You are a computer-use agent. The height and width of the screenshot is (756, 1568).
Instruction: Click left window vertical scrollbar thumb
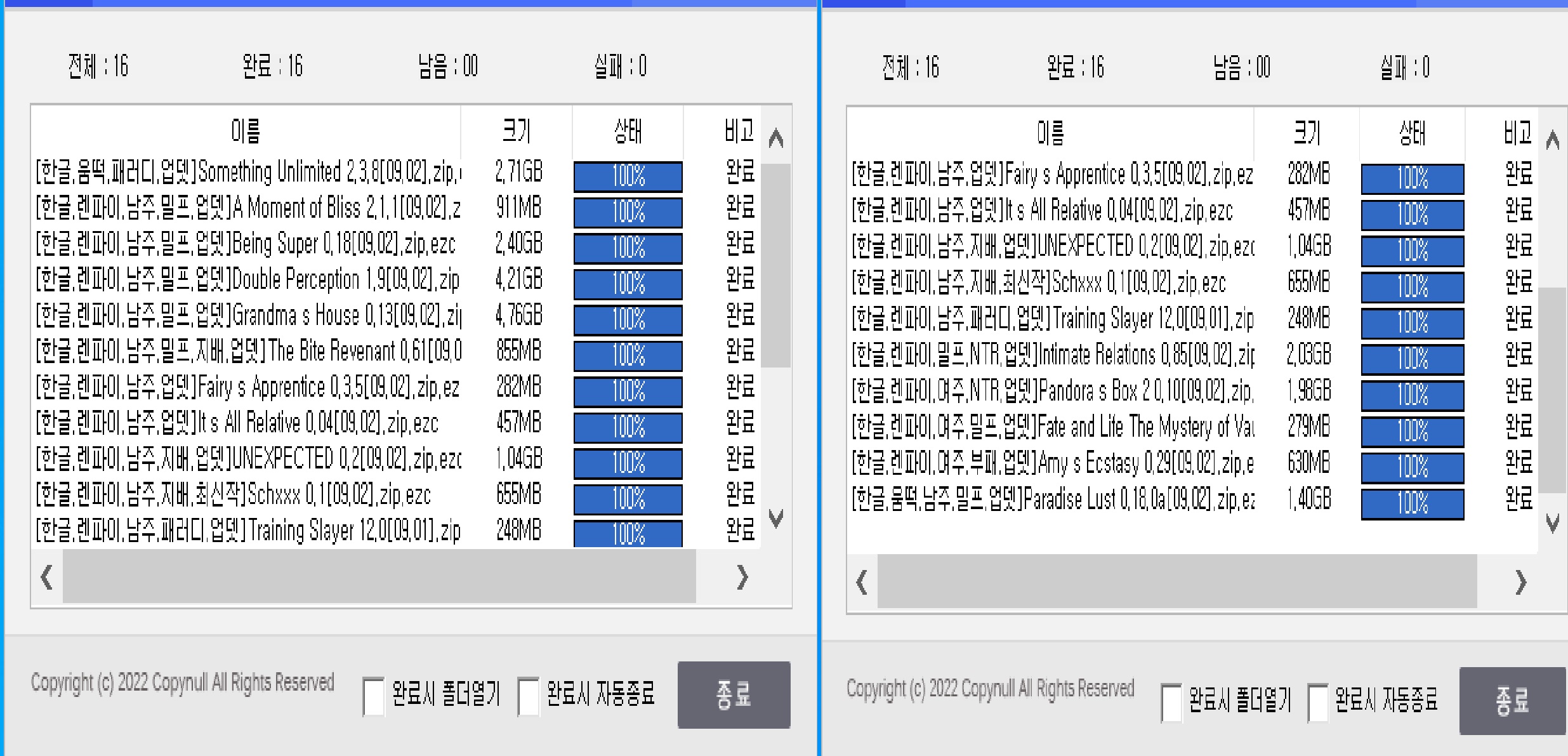(775, 265)
